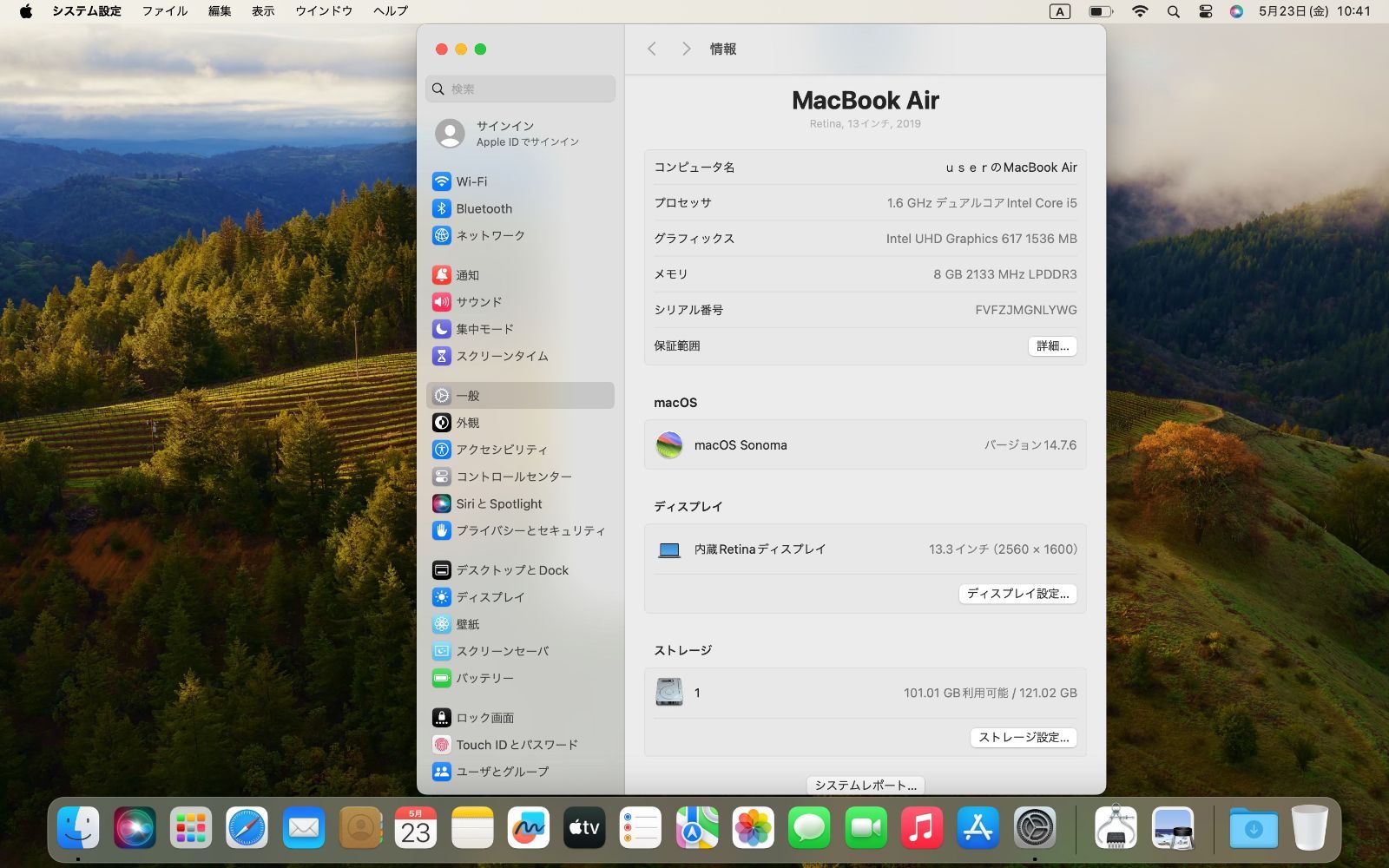Open 通知 notification settings

[520, 275]
